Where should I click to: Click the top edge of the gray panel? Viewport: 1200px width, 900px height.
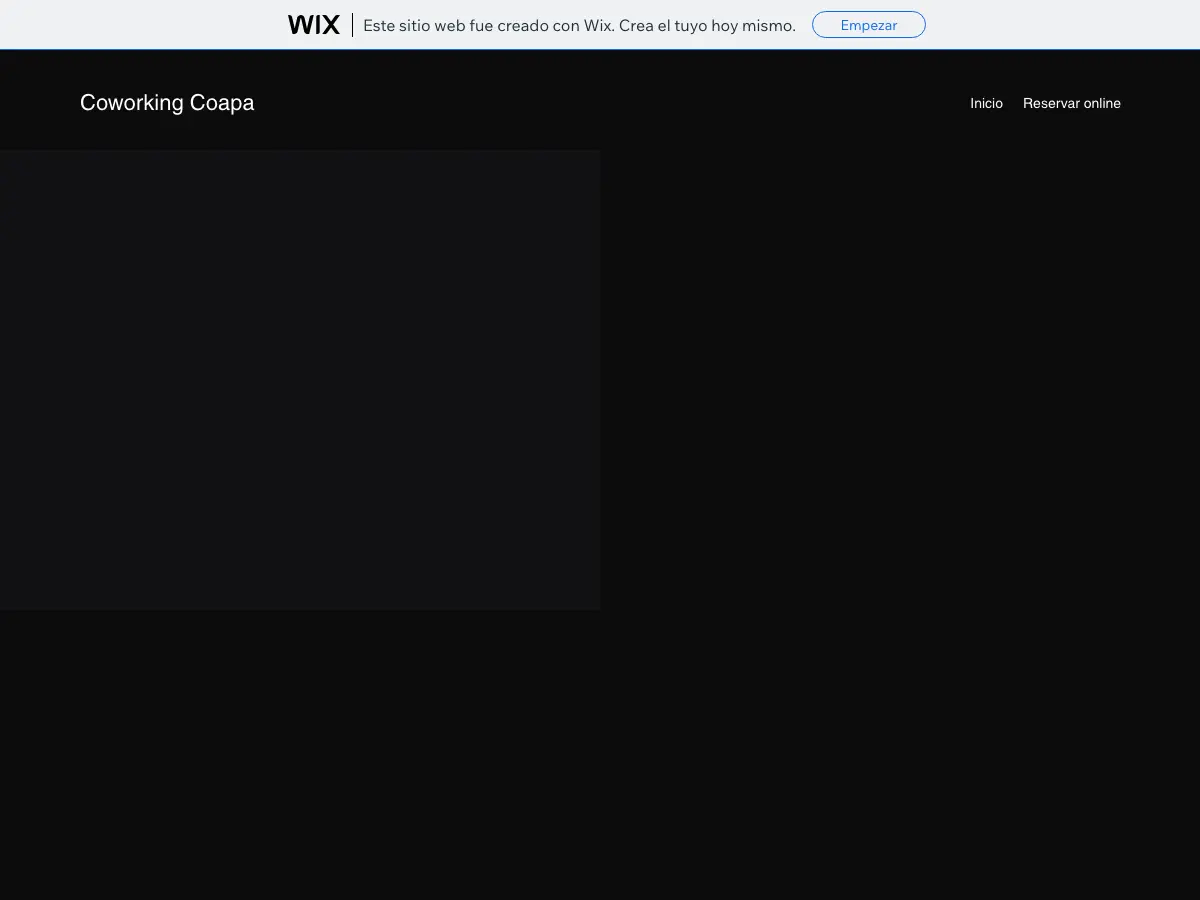(300, 151)
